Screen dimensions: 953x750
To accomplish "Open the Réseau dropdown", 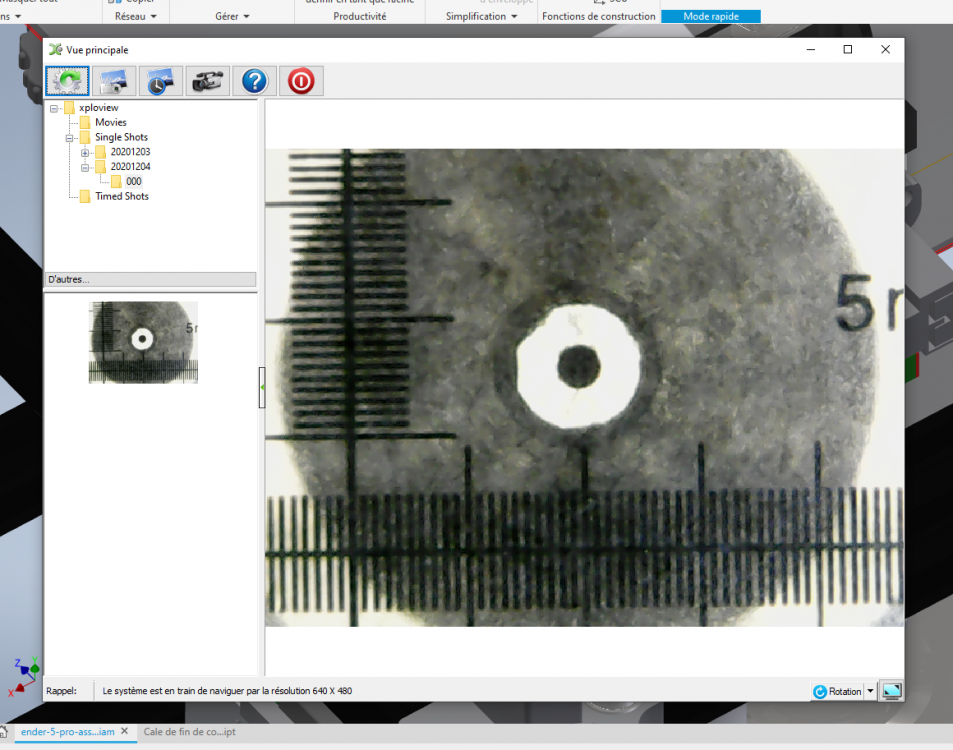I will (x=136, y=16).
